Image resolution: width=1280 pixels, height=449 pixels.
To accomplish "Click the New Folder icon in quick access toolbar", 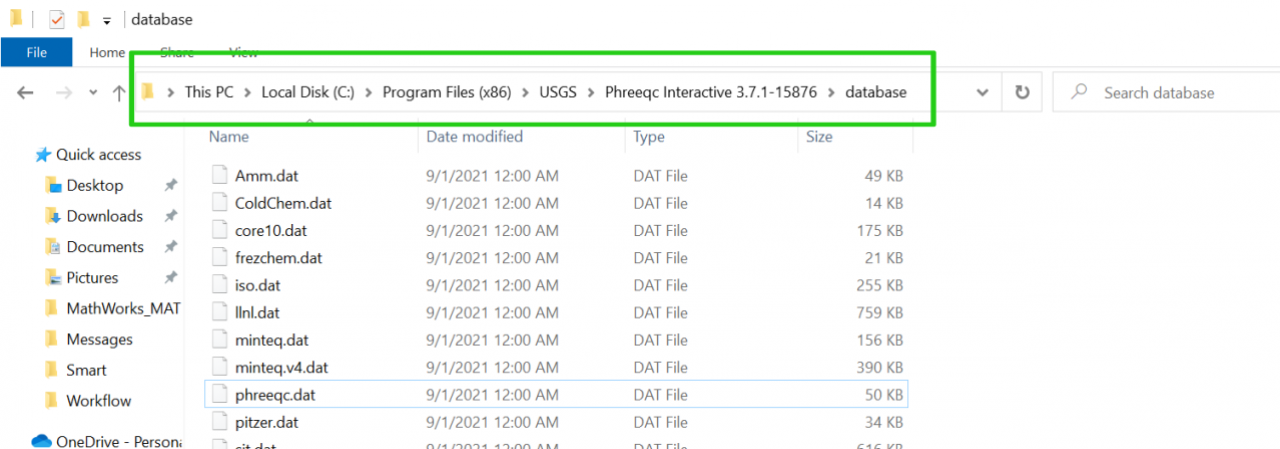I will tap(84, 19).
